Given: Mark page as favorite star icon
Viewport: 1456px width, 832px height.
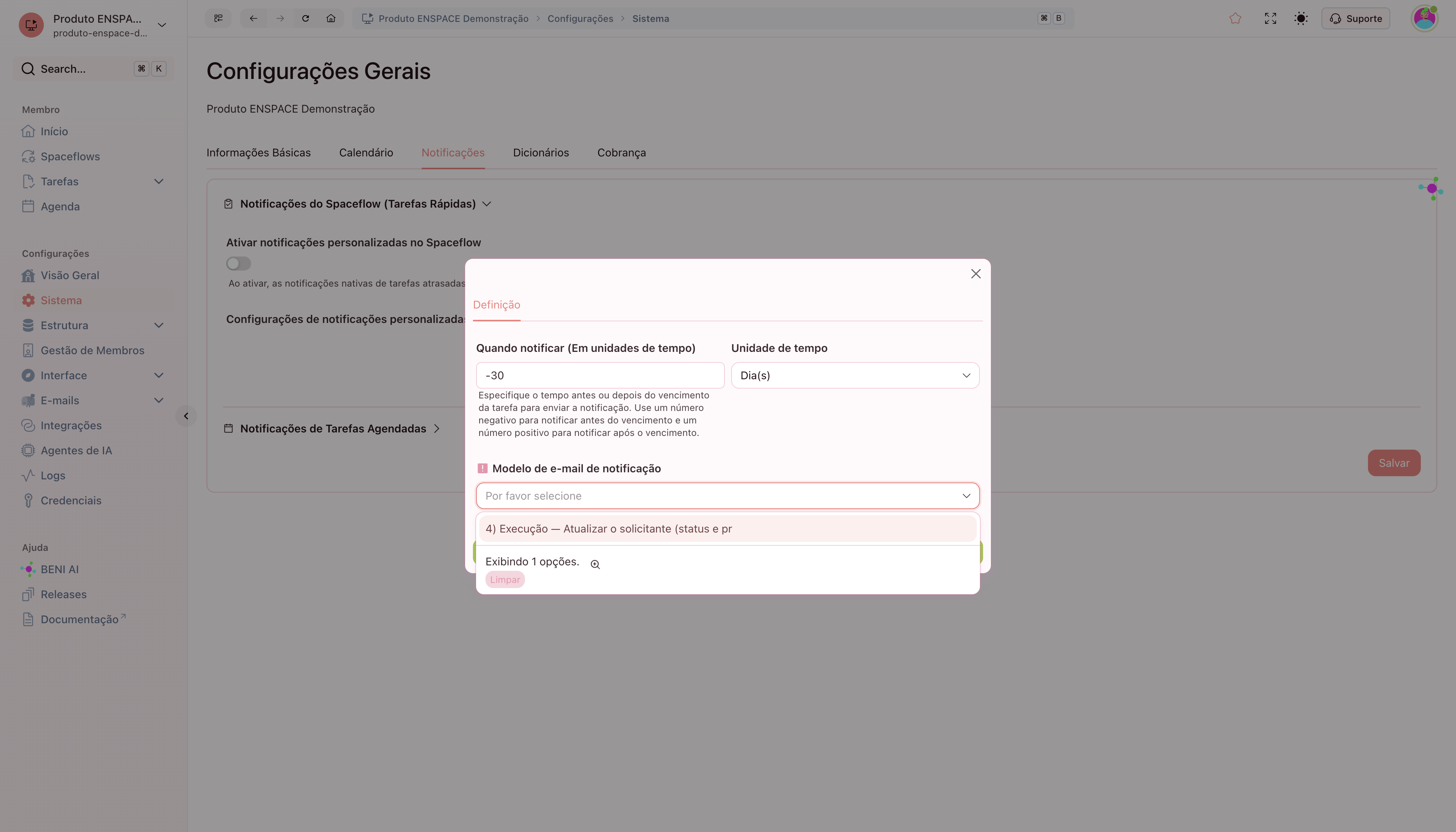Looking at the screenshot, I should coord(1235,18).
